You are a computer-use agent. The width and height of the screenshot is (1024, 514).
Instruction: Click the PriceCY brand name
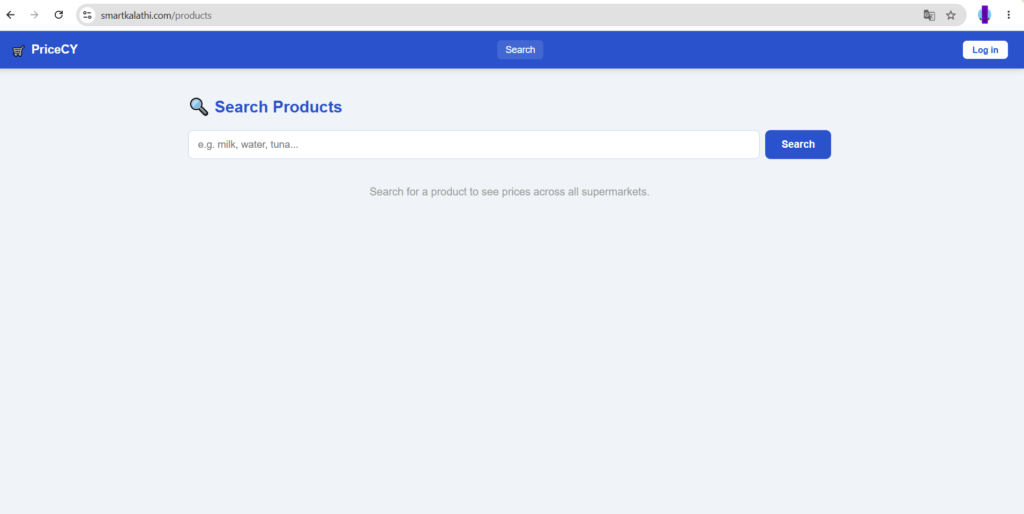(54, 50)
